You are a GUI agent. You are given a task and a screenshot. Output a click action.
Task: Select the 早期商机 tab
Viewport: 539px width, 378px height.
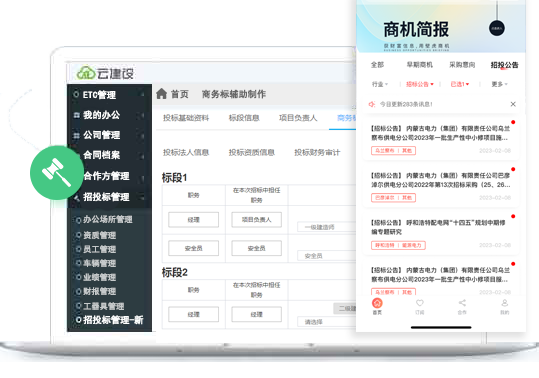(x=420, y=65)
